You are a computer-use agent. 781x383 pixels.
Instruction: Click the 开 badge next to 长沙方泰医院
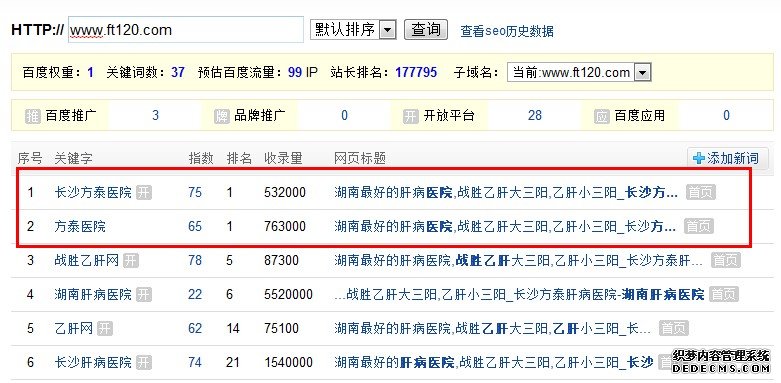pos(143,192)
